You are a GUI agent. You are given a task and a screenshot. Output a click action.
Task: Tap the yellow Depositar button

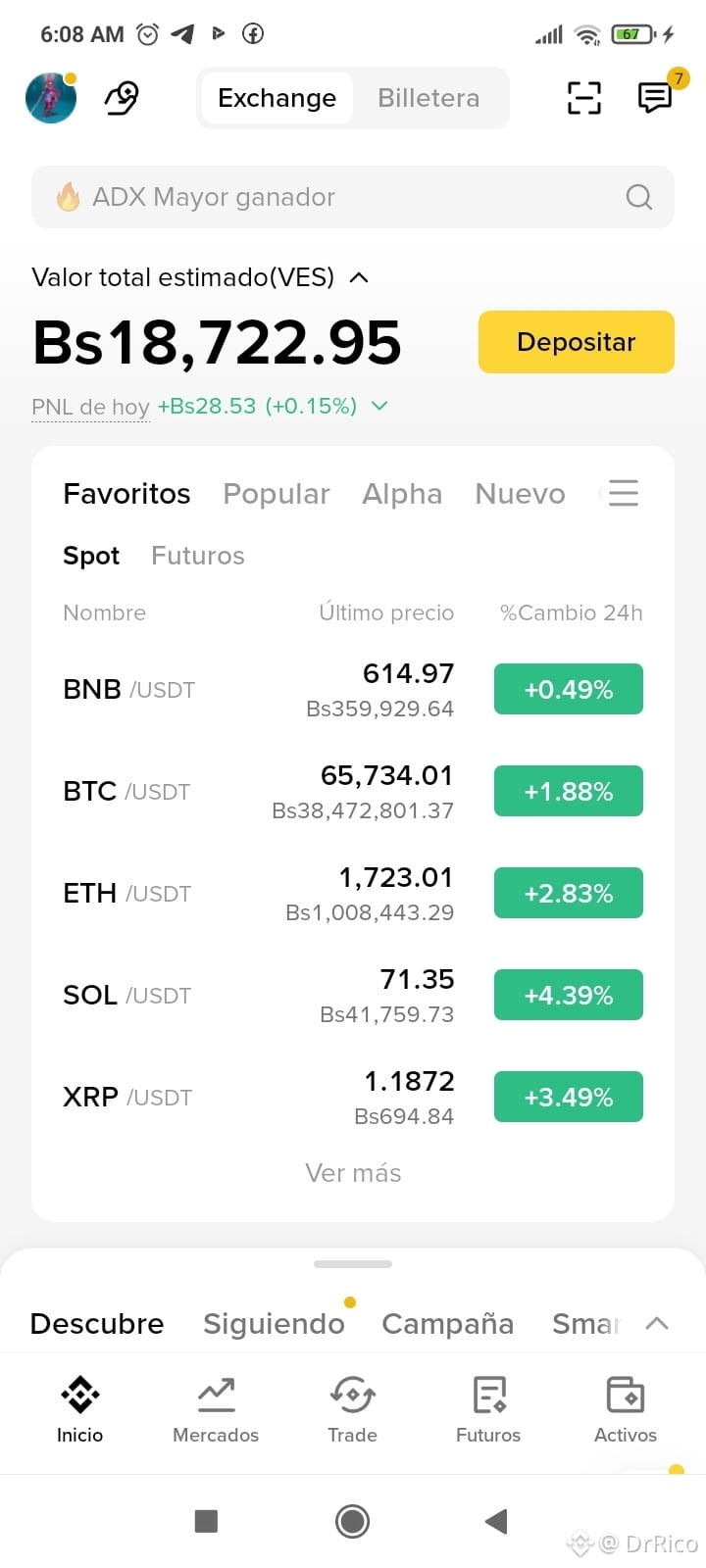point(577,342)
